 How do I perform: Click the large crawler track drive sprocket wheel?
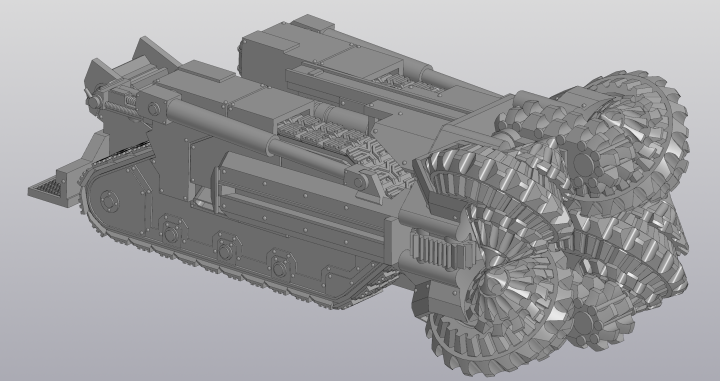tap(109, 201)
